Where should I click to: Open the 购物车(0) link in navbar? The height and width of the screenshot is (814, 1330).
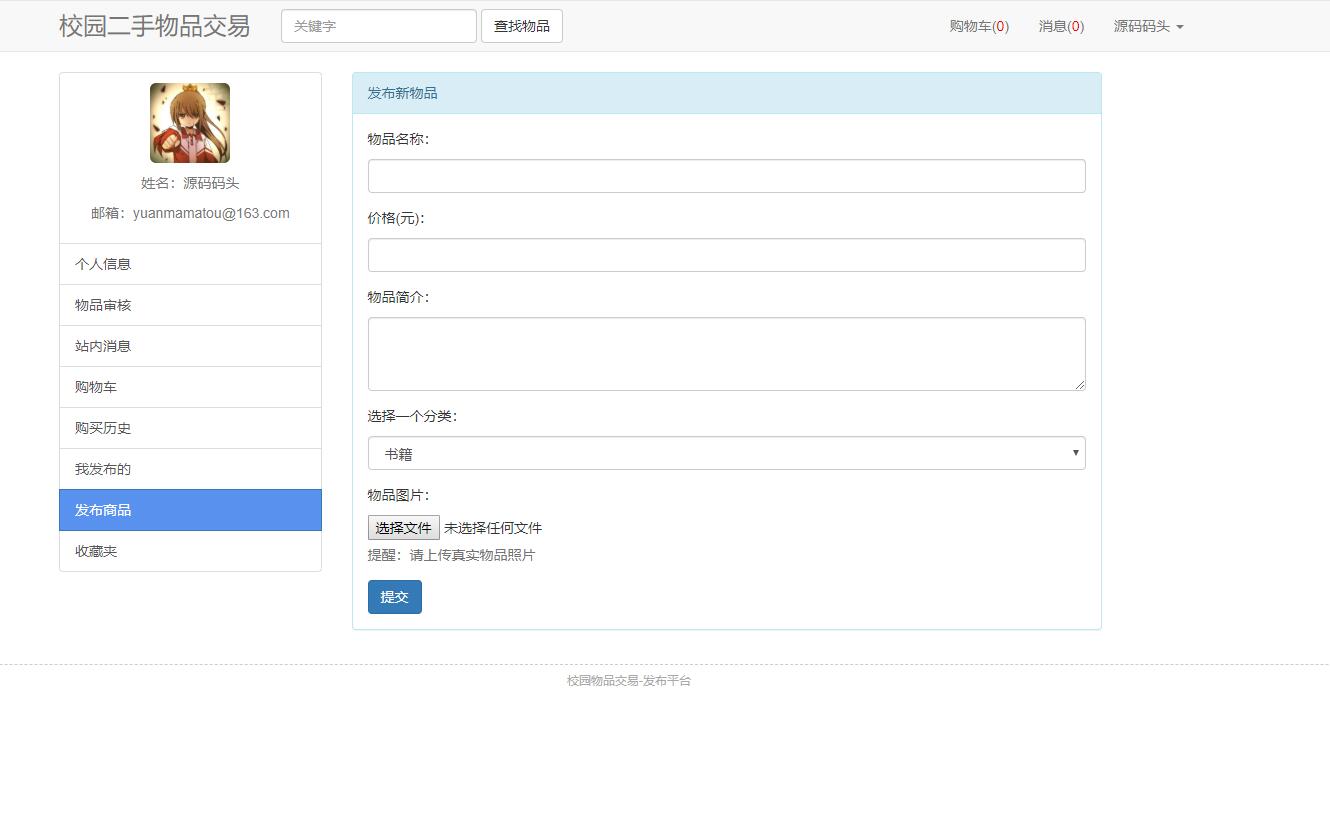(978, 26)
